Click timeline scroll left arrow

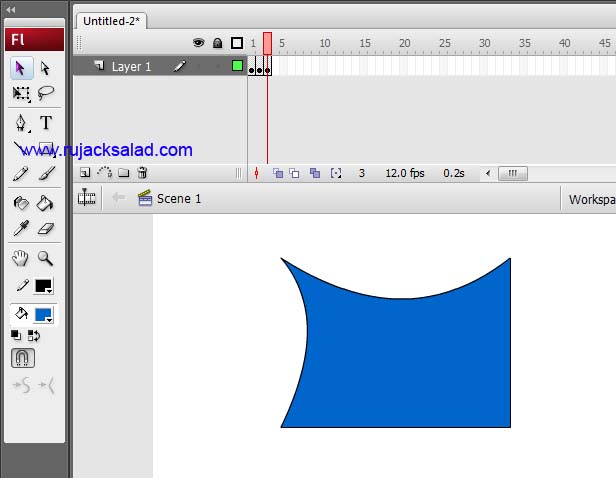tap(488, 173)
